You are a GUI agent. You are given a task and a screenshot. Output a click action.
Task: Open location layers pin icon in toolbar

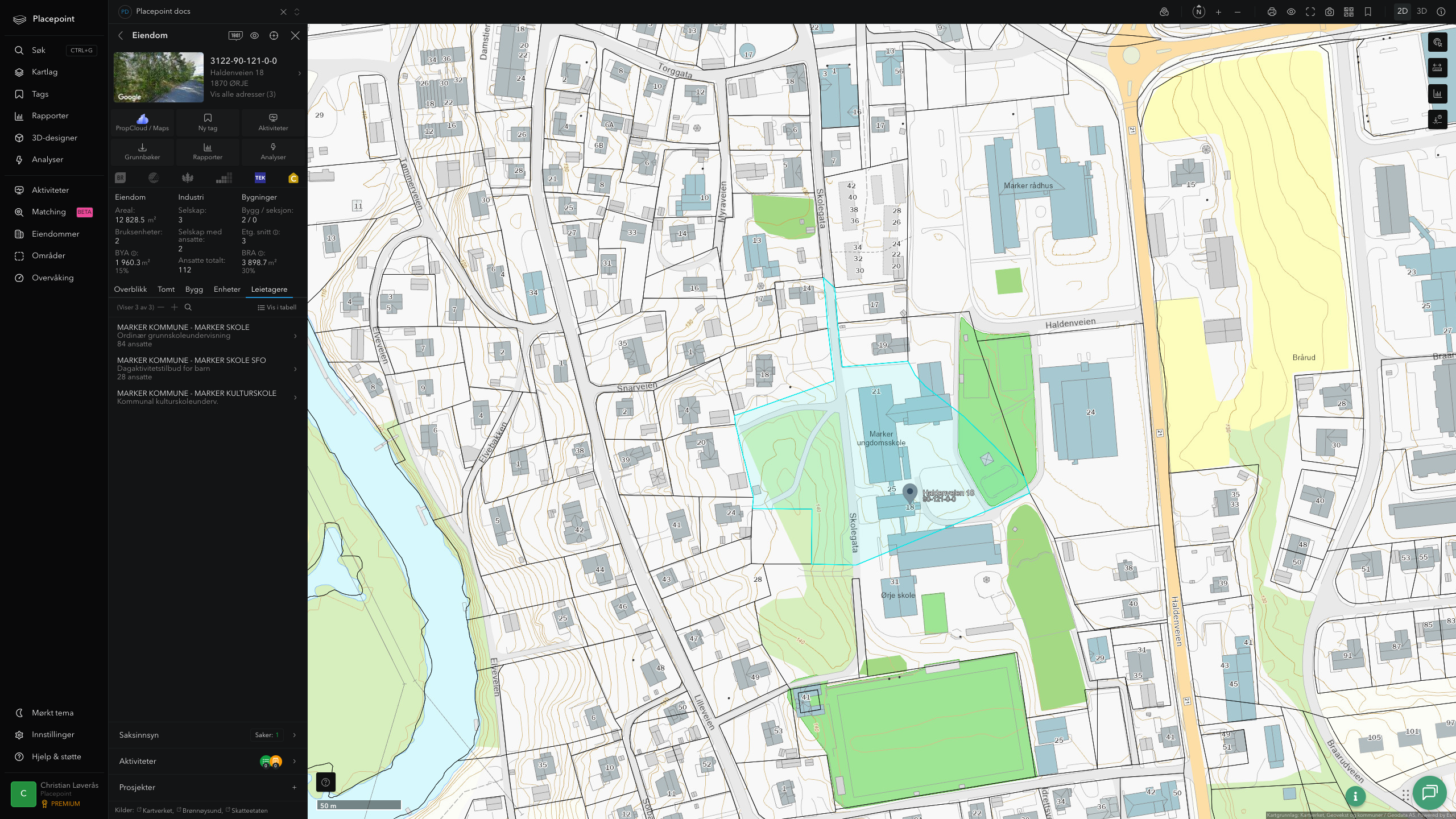click(1164, 11)
